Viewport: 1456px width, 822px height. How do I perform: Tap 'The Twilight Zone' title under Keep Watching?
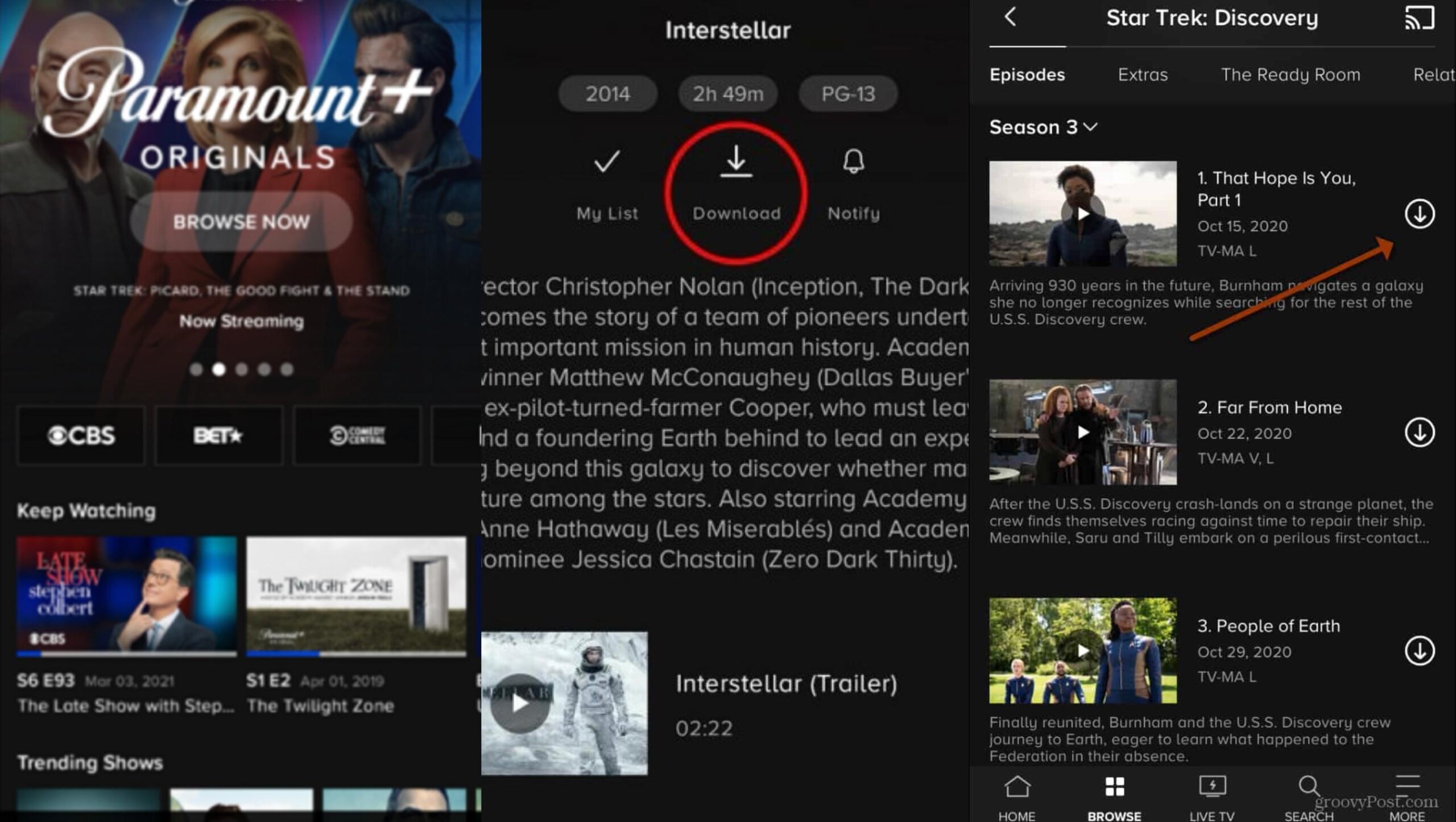click(320, 705)
